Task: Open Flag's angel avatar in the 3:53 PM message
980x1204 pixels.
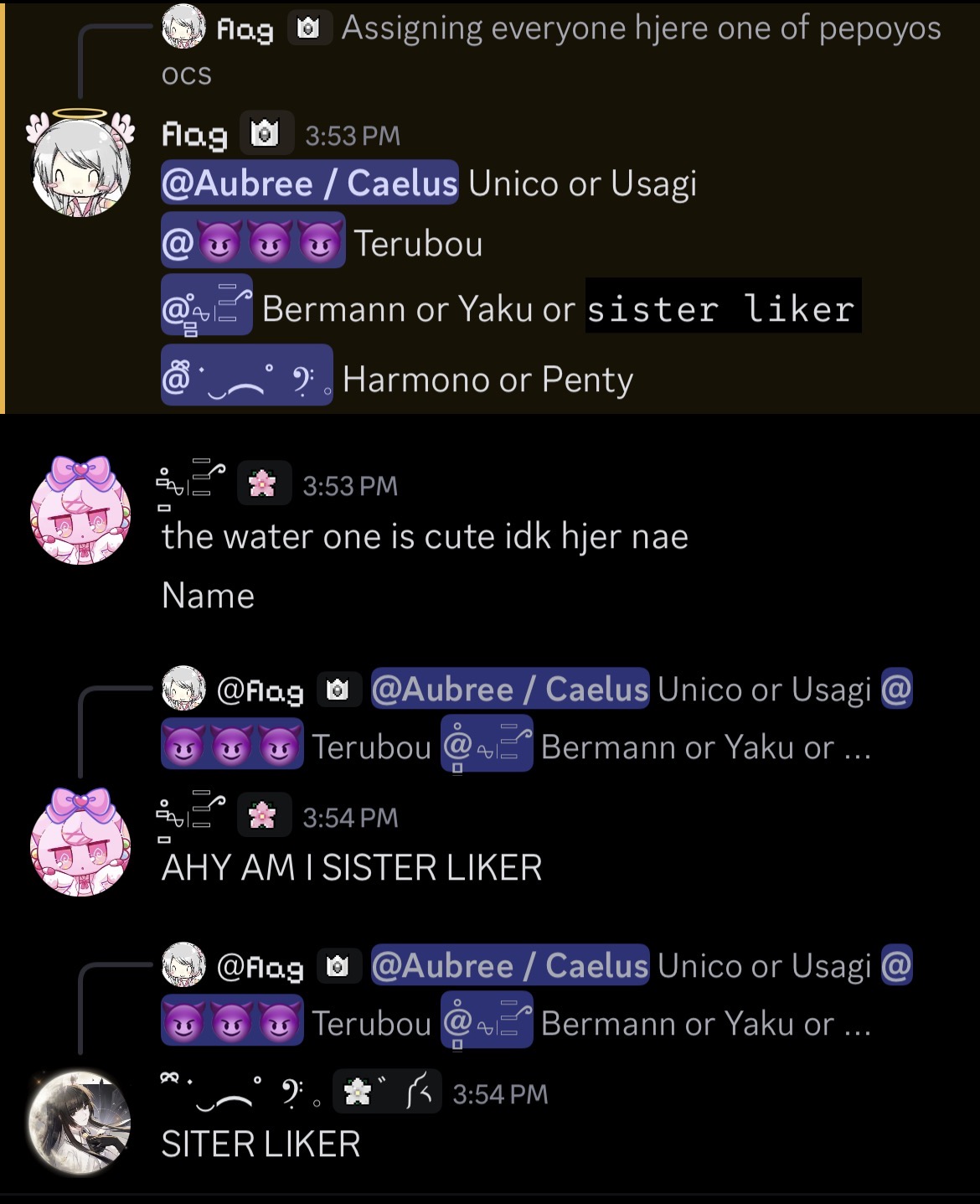Action: [80, 163]
